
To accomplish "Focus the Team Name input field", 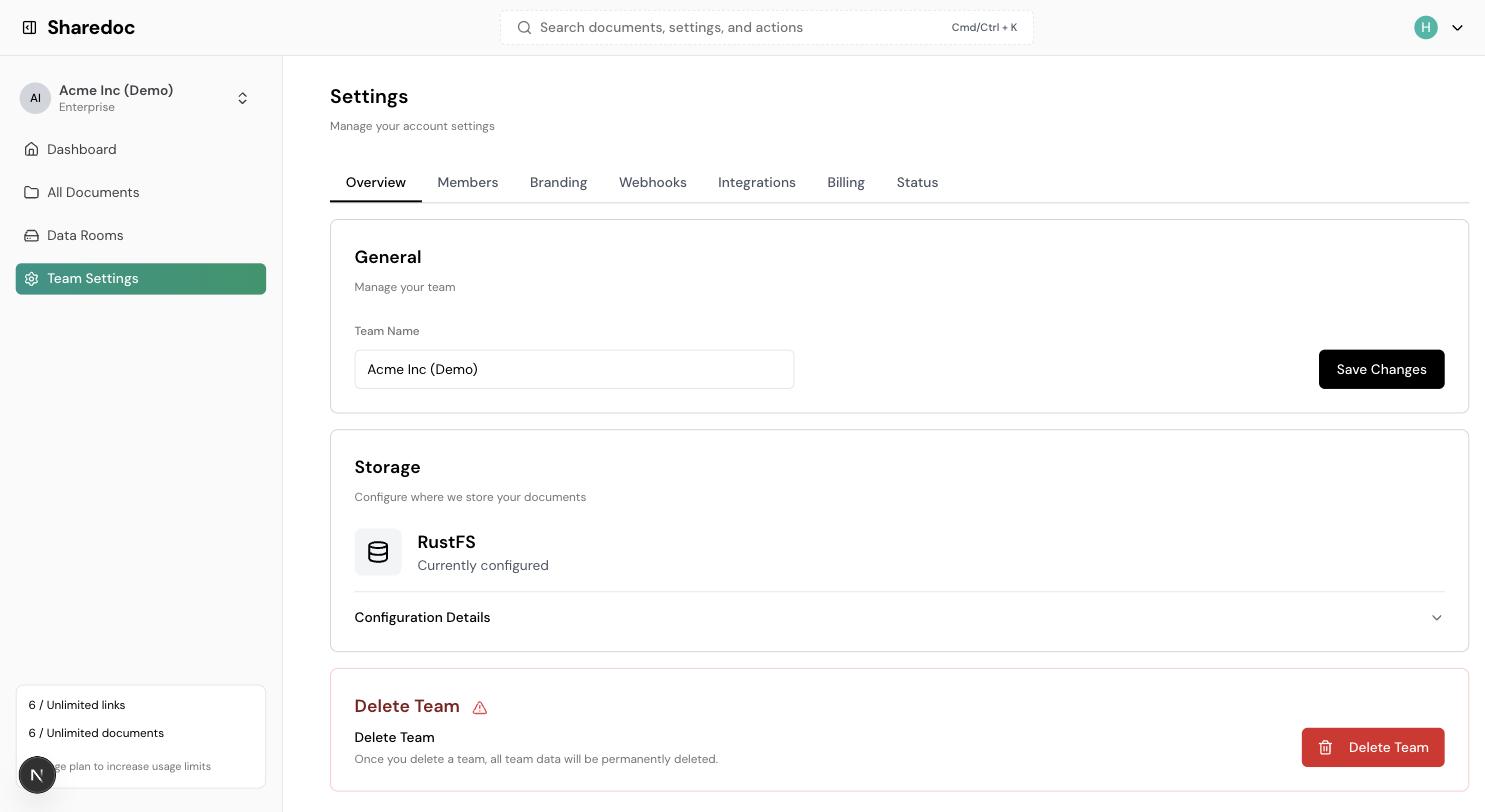I will (x=574, y=370).
